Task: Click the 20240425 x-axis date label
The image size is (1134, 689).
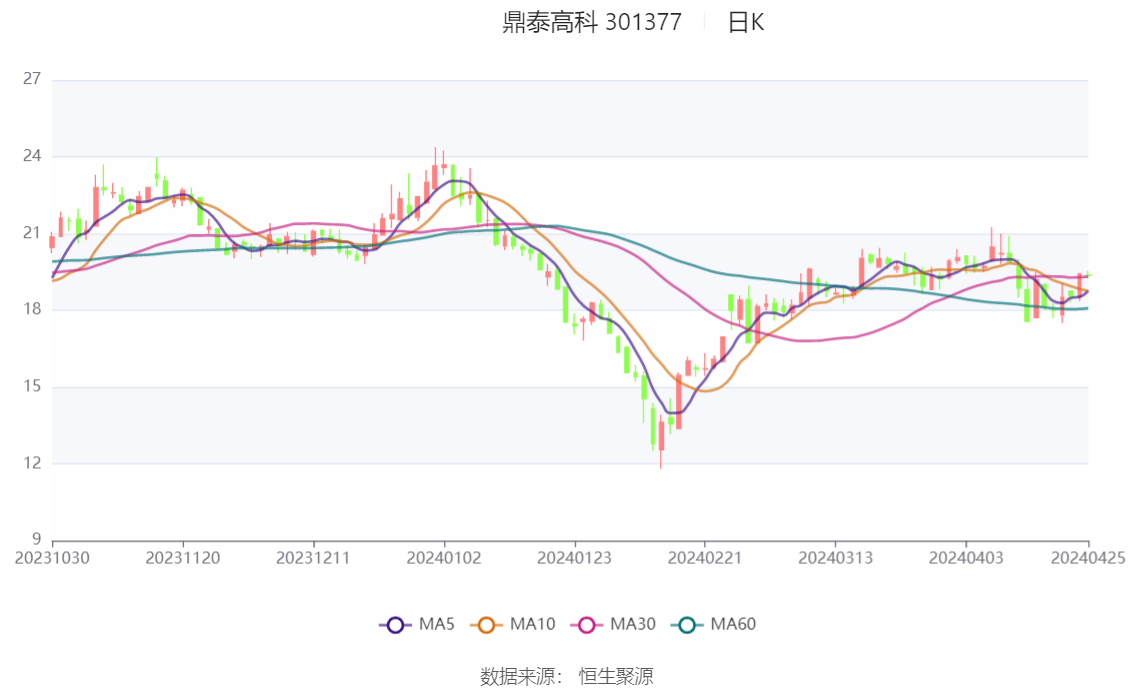Action: 1088,558
